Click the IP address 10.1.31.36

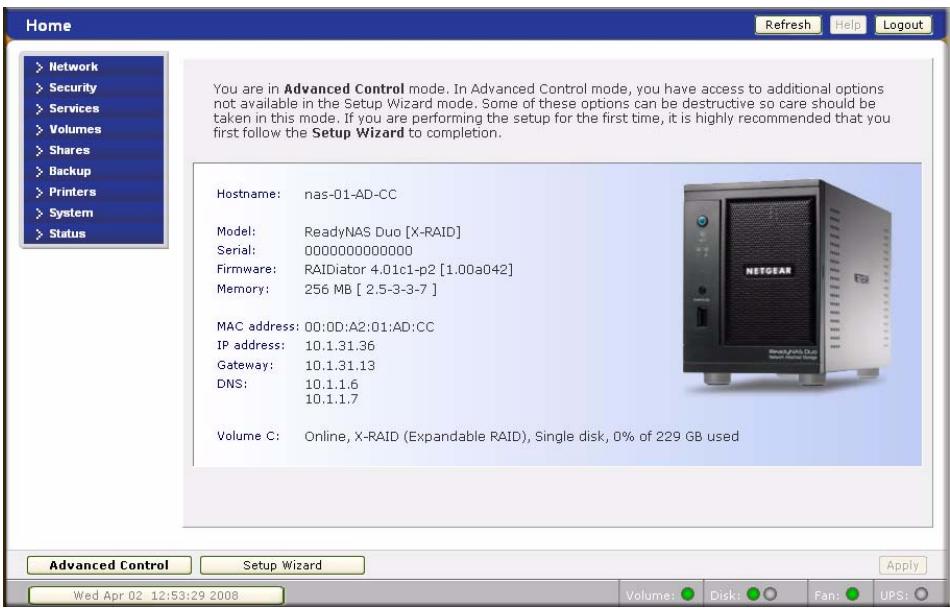point(339,346)
